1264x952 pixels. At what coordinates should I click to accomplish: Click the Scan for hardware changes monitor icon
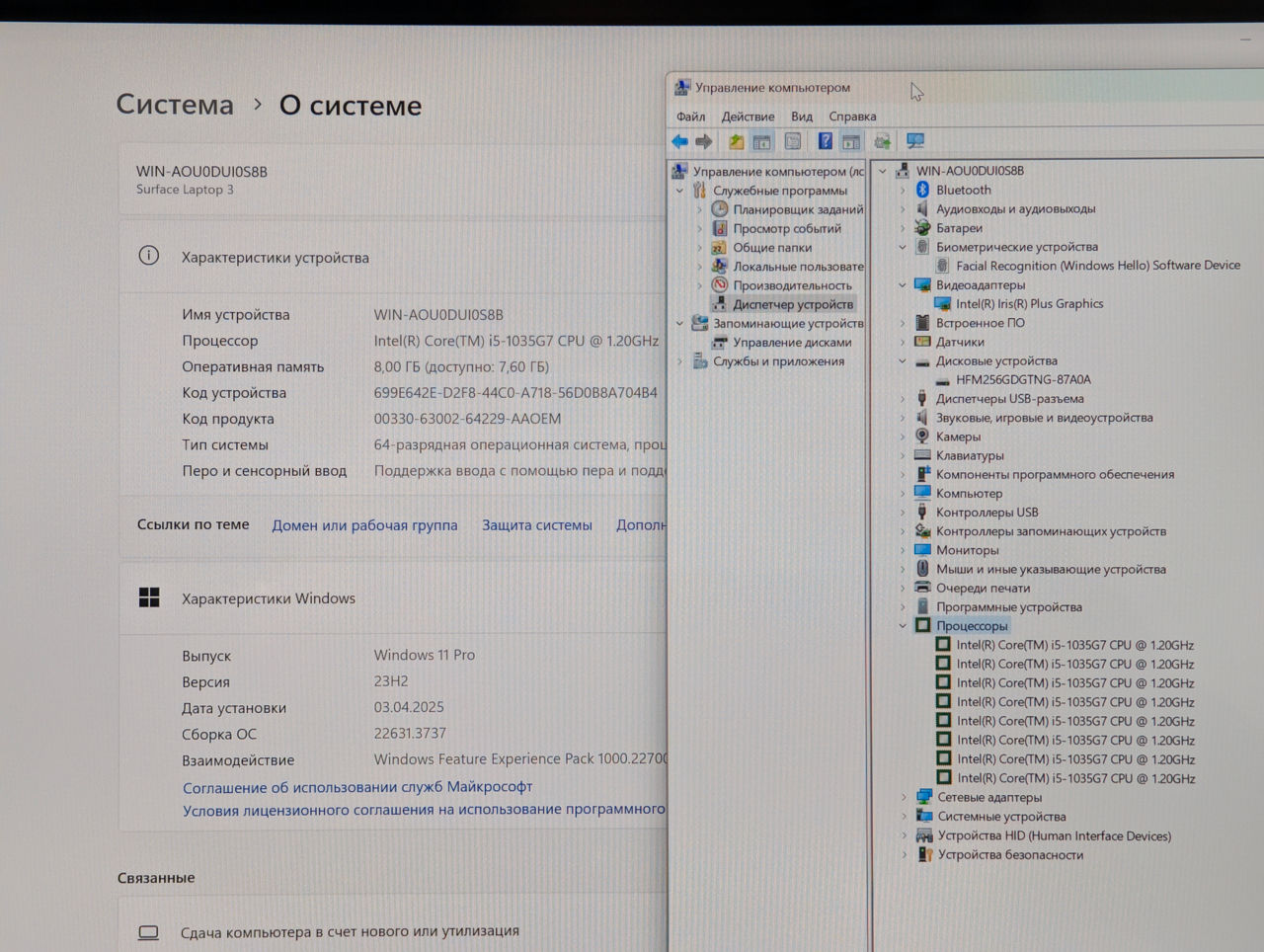915,141
